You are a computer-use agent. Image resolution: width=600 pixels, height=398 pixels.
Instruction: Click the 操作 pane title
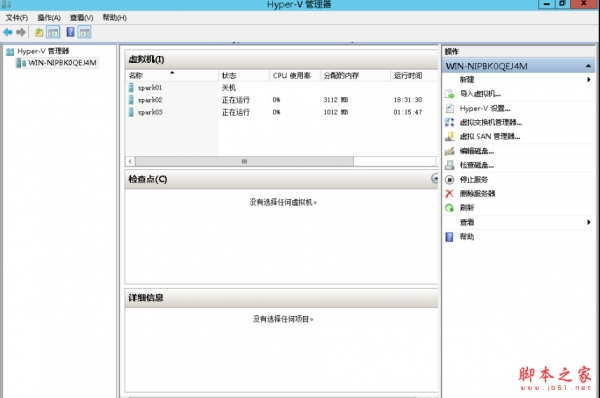click(452, 52)
